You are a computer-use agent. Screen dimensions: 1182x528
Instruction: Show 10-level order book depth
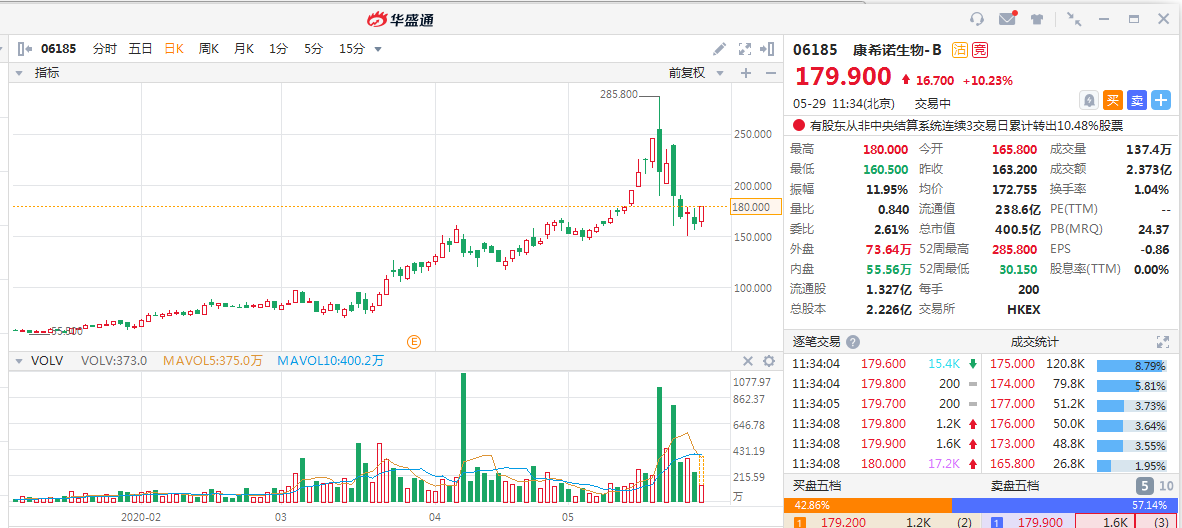pyautogui.click(x=1166, y=487)
